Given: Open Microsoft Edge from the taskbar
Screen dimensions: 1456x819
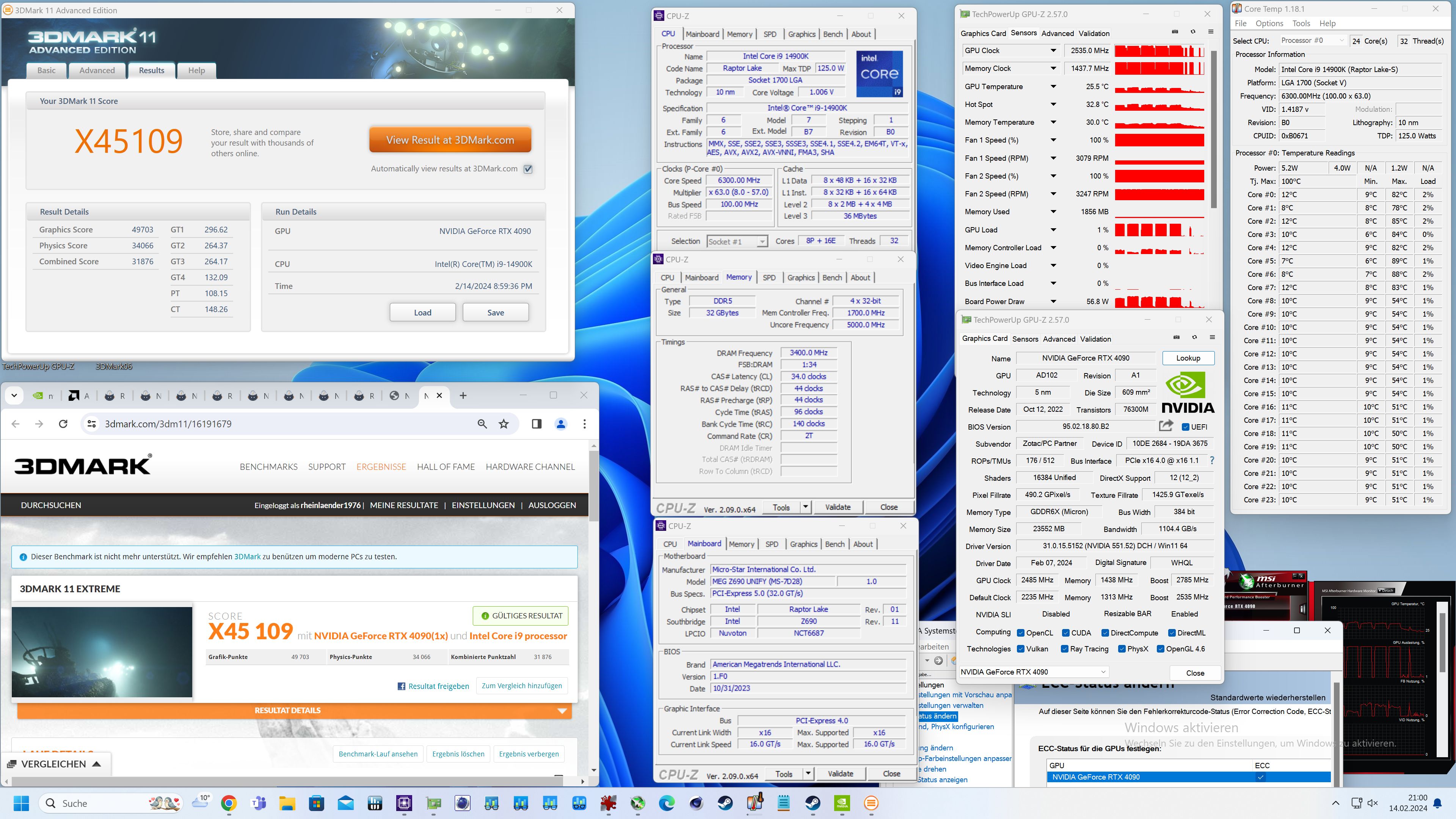Looking at the screenshot, I should tap(667, 803).
